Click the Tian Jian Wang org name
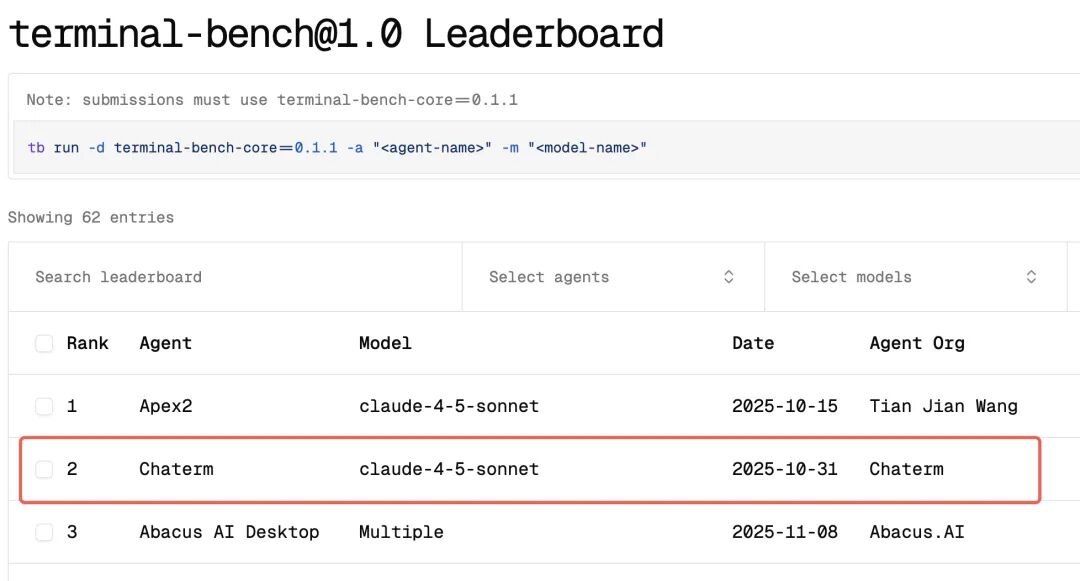Image resolution: width=1080 pixels, height=581 pixels. [943, 406]
